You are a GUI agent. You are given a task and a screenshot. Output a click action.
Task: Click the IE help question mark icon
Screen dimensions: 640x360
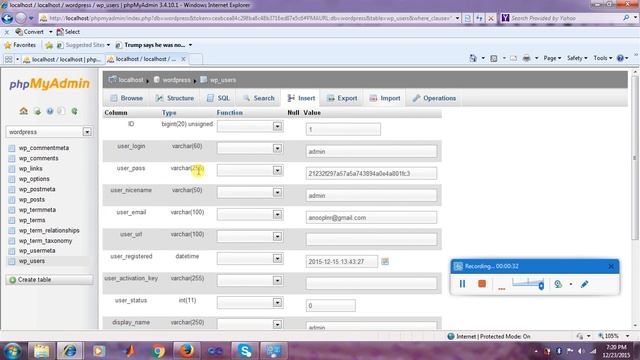click(x=620, y=58)
